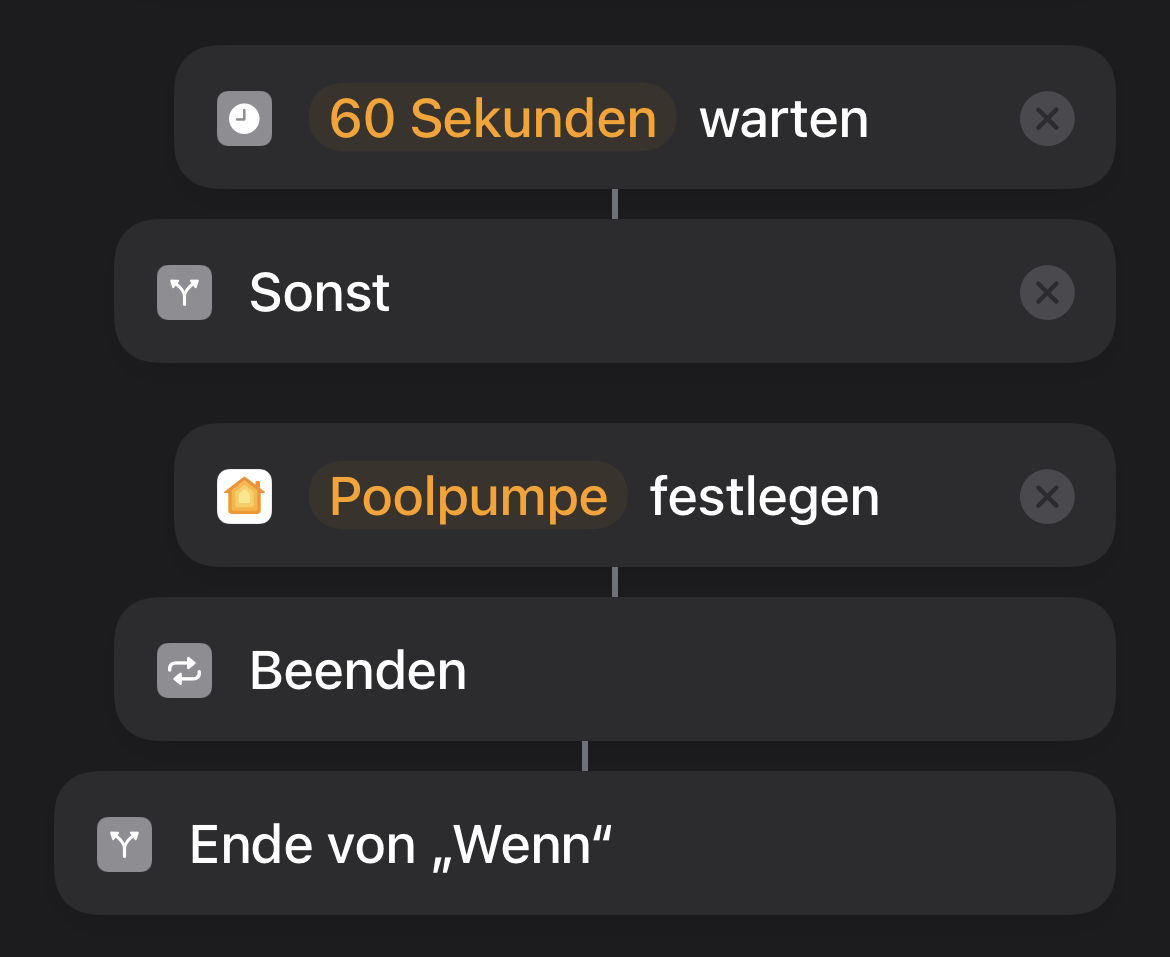Click the branch icon for Ende von Wenn

coord(124,844)
